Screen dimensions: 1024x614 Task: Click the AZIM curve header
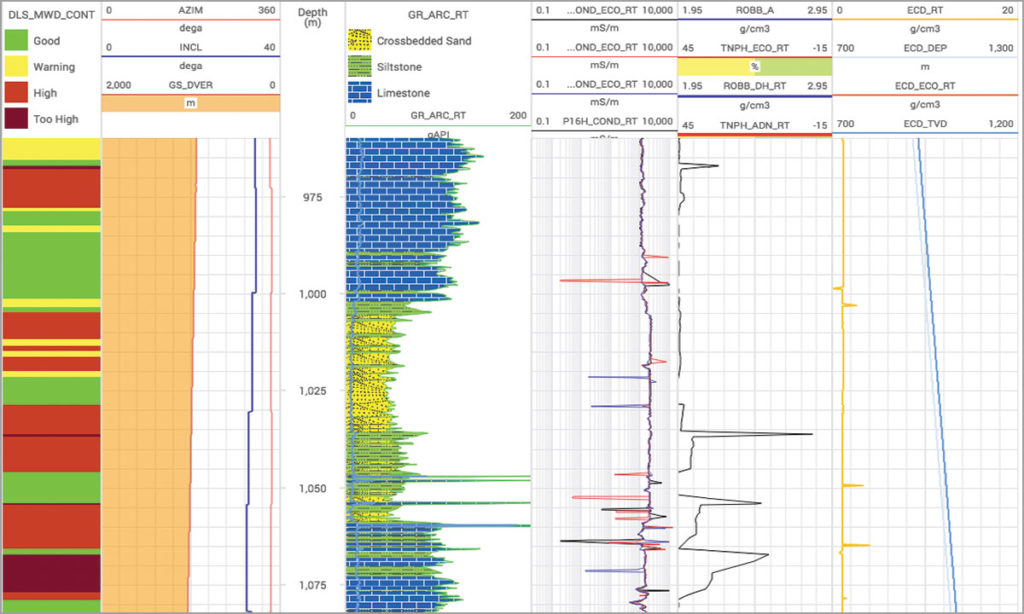(191, 10)
